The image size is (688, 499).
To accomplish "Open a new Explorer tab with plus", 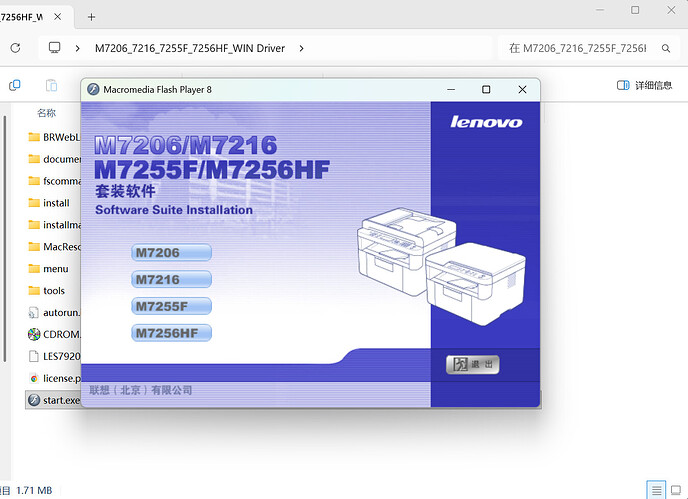I will point(91,17).
